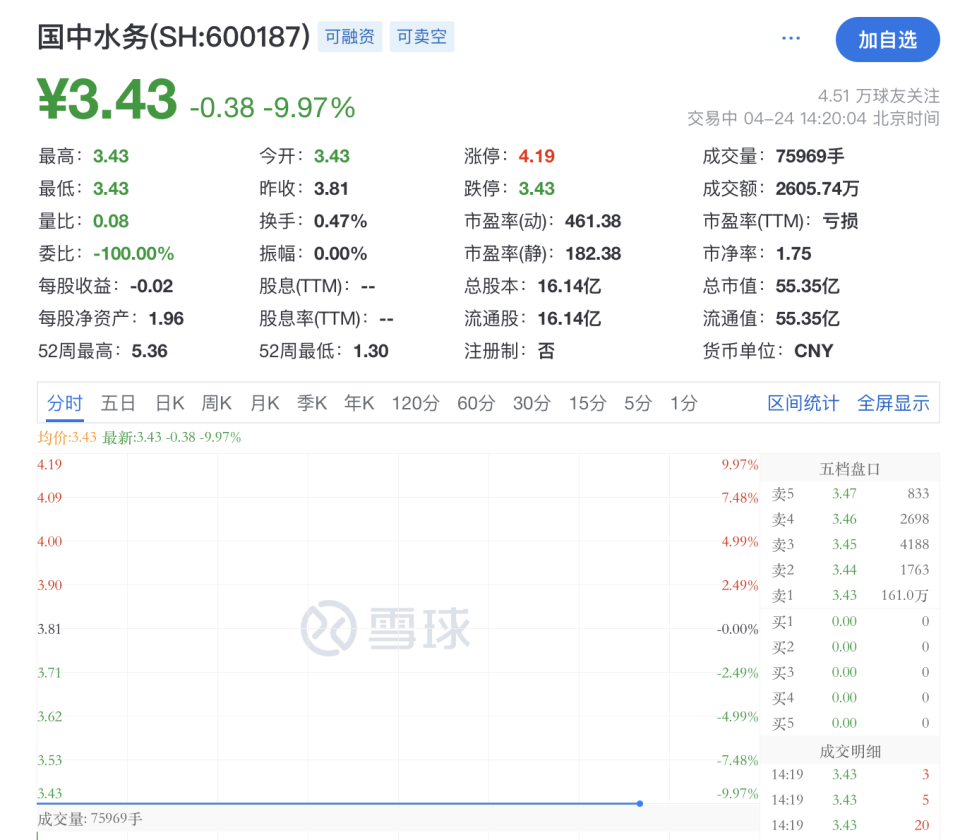Click the 成交量 value 75969手
960x840 pixels.
coord(809,156)
